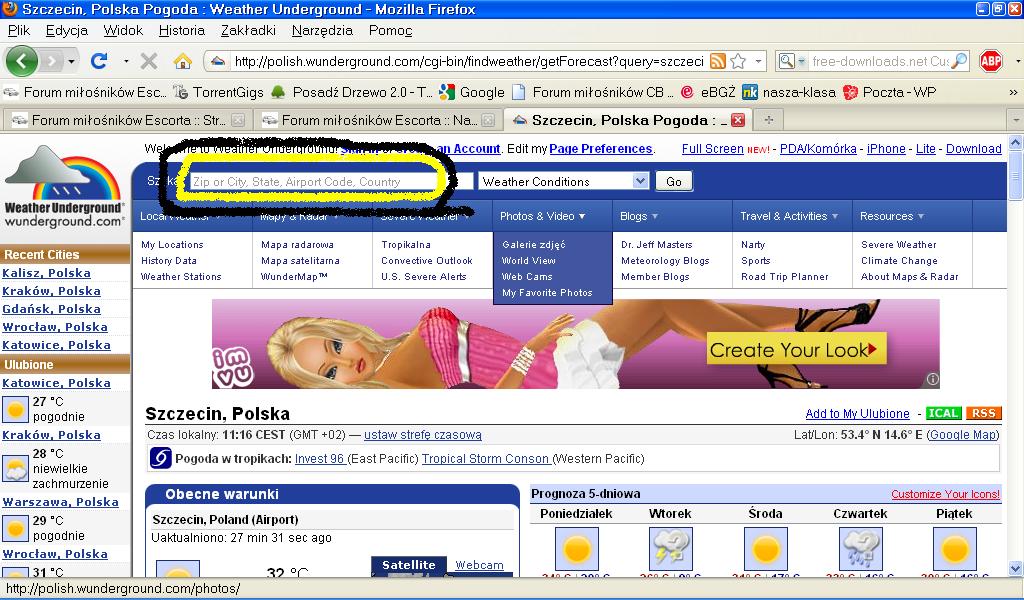Open the Zakładki menu
1024x600 pixels.
[x=248, y=30]
